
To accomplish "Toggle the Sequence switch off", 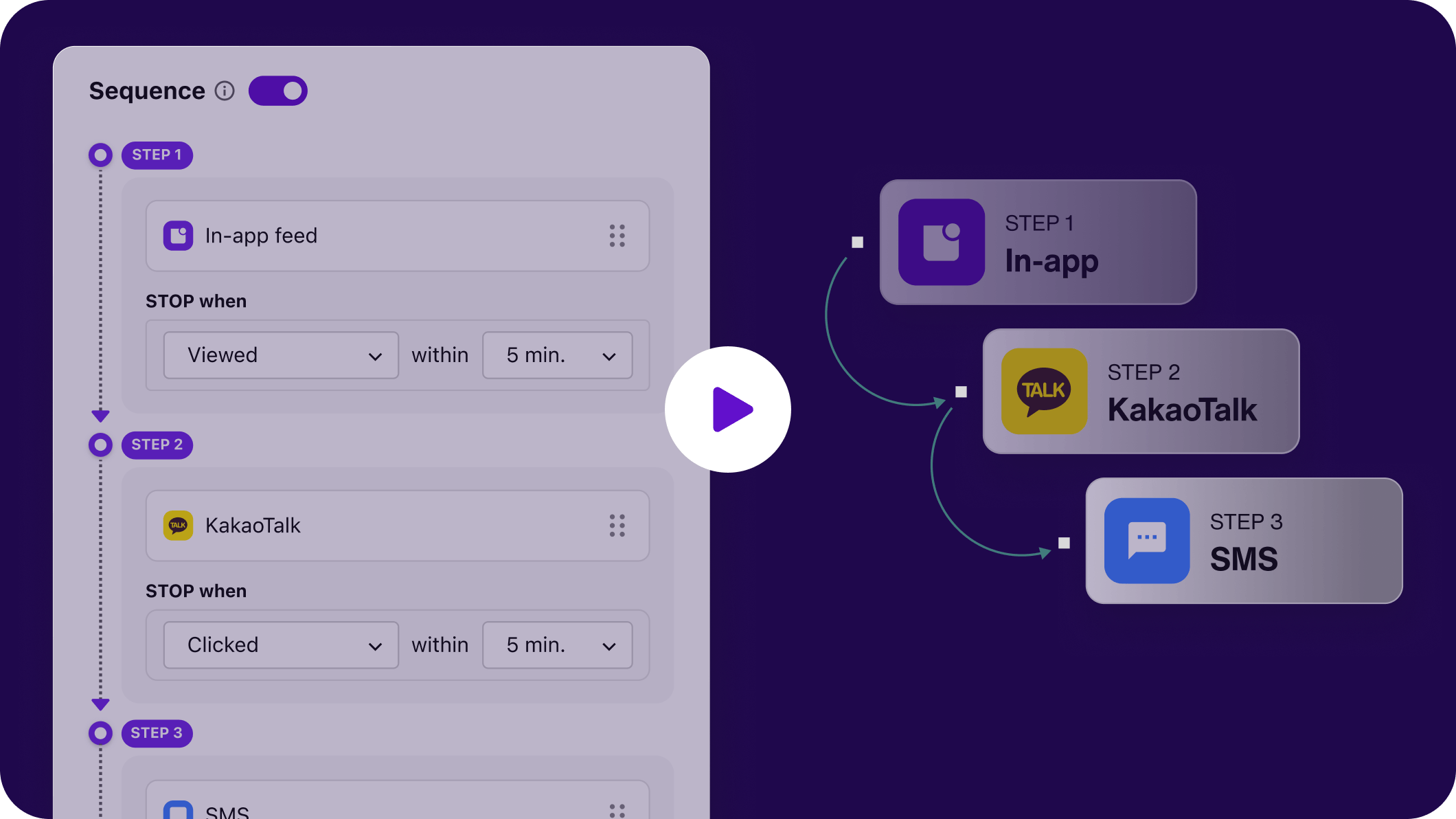I will pos(277,91).
